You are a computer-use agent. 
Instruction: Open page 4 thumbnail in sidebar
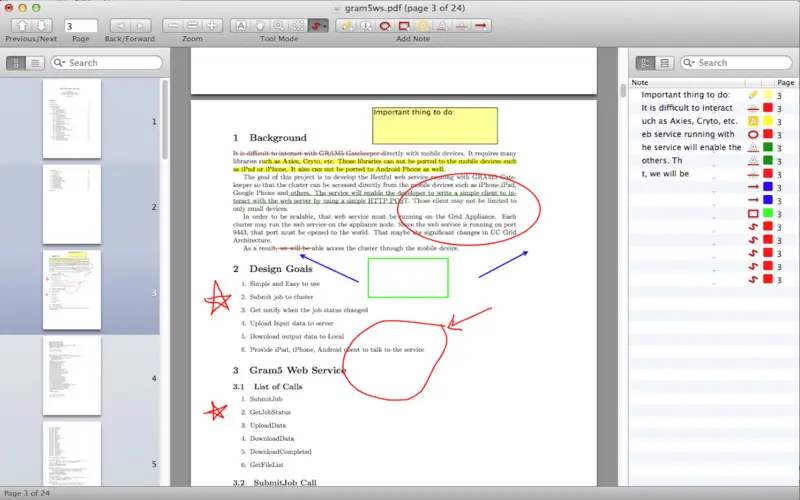pyautogui.click(x=72, y=376)
